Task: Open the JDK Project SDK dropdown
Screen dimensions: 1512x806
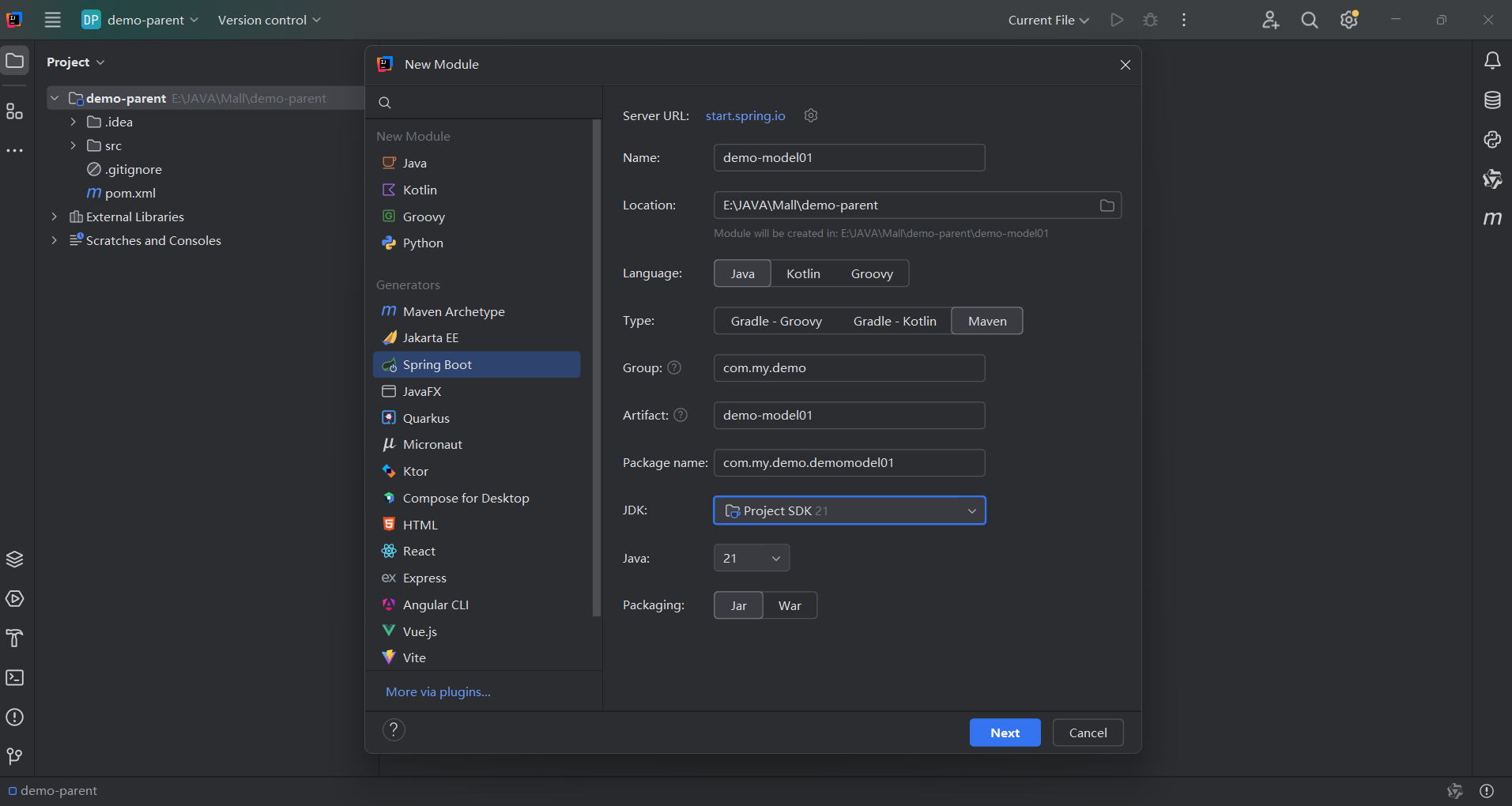Action: (850, 510)
